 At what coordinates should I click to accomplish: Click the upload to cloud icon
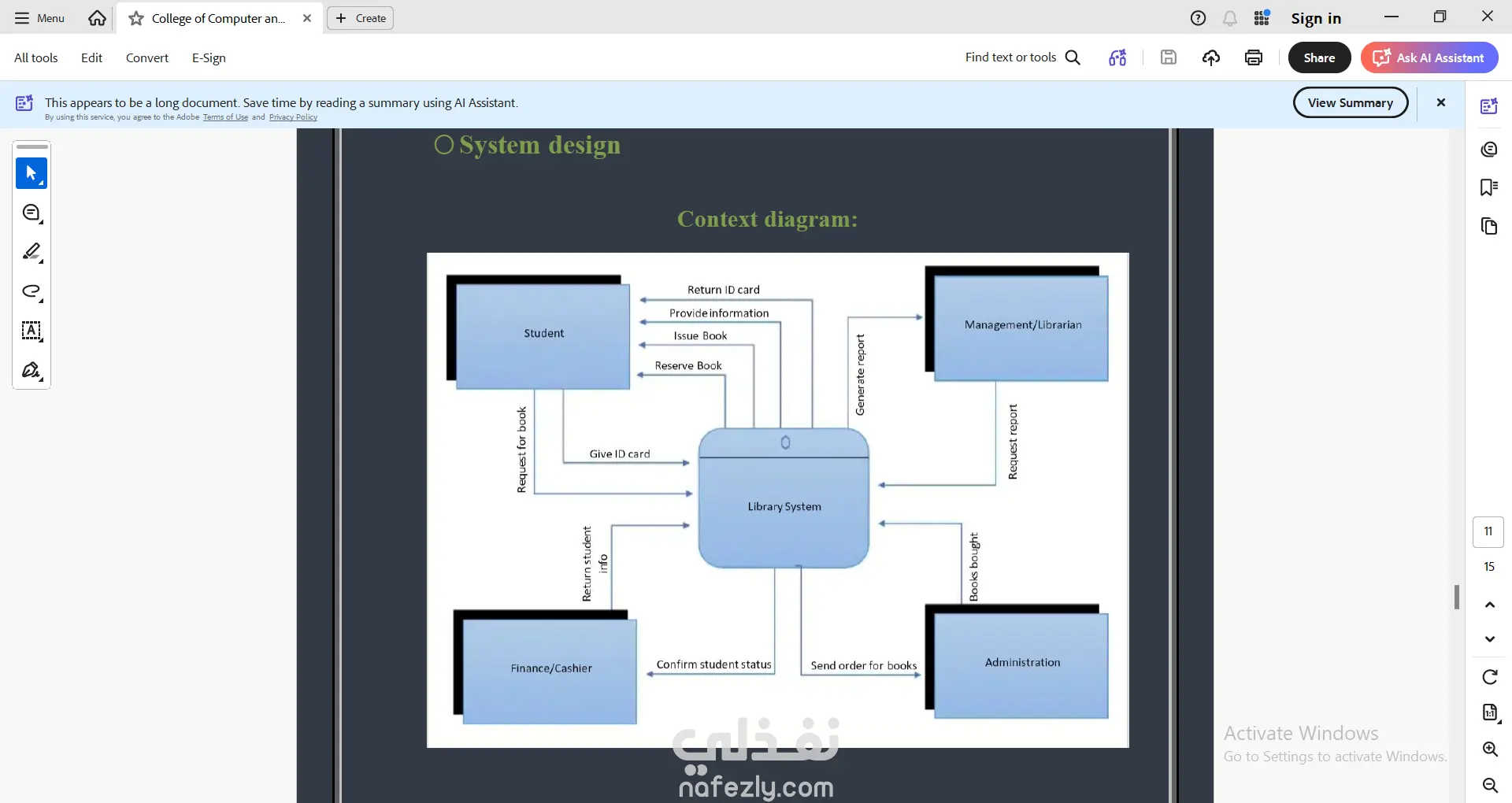coord(1211,57)
